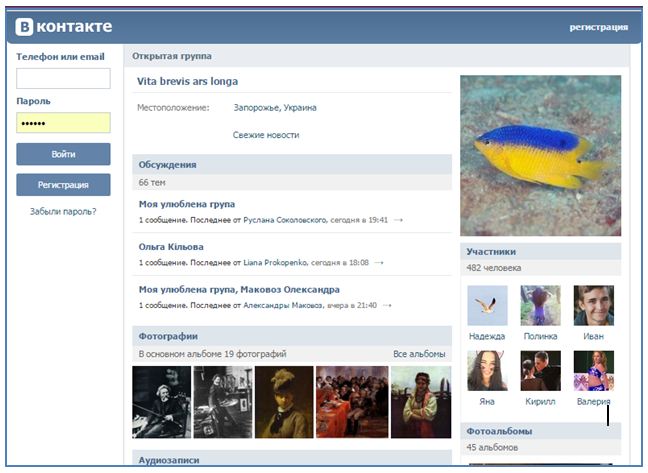Screen dimensions: 648x473
Task: Open Яна's member avatar
Action: (487, 369)
